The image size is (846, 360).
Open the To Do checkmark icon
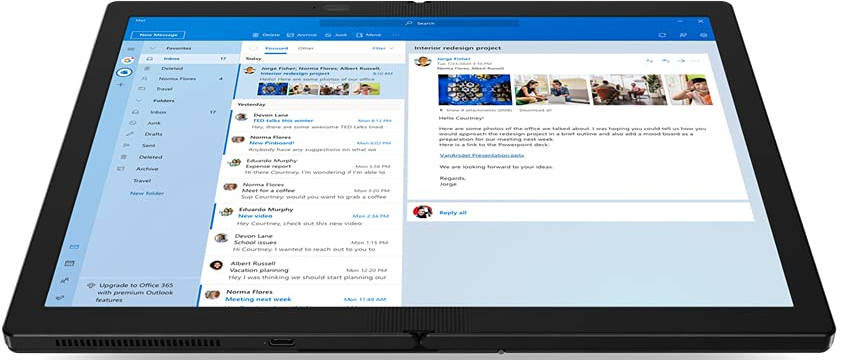coord(60,297)
